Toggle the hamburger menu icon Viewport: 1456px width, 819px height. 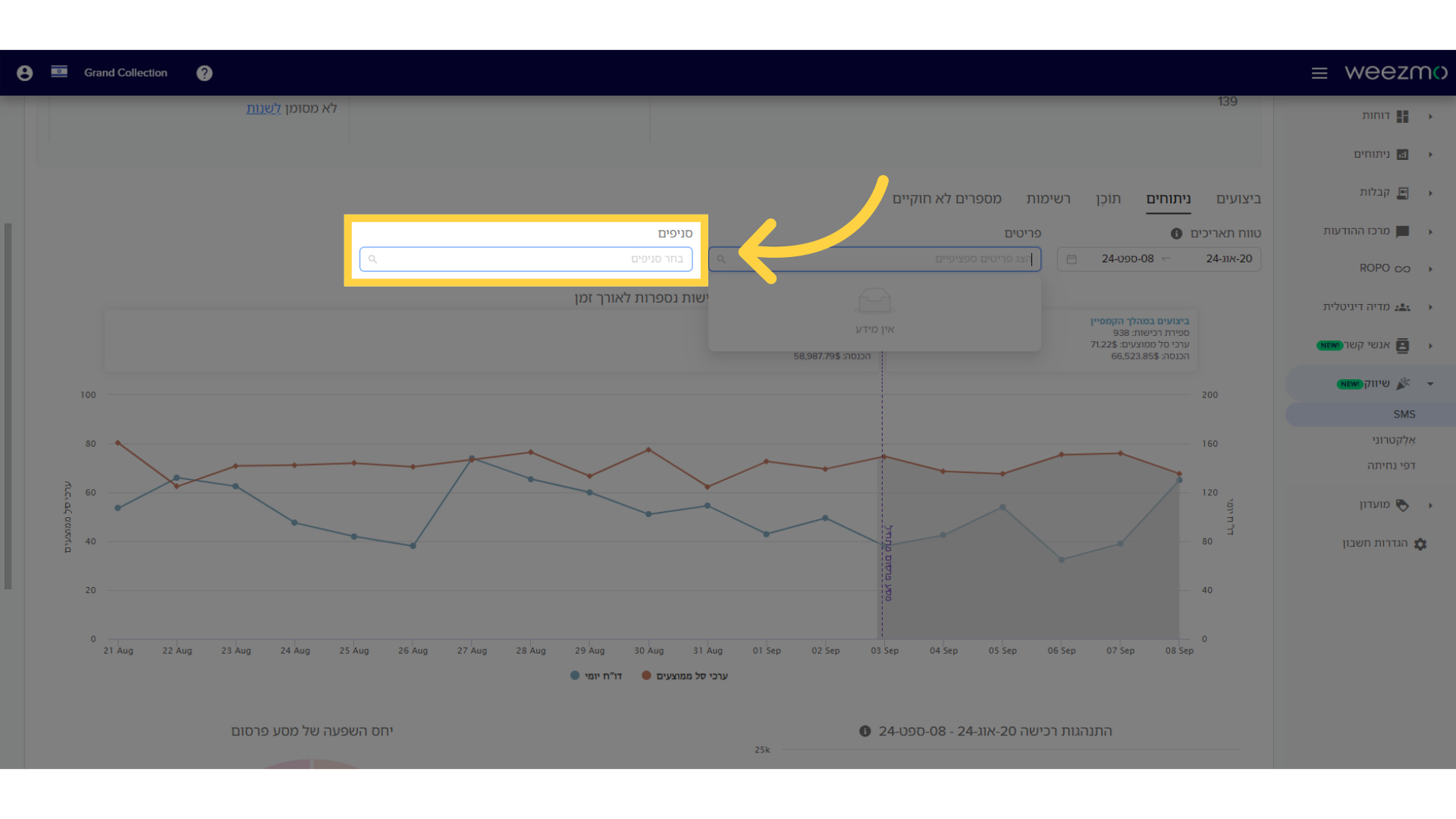1319,73
